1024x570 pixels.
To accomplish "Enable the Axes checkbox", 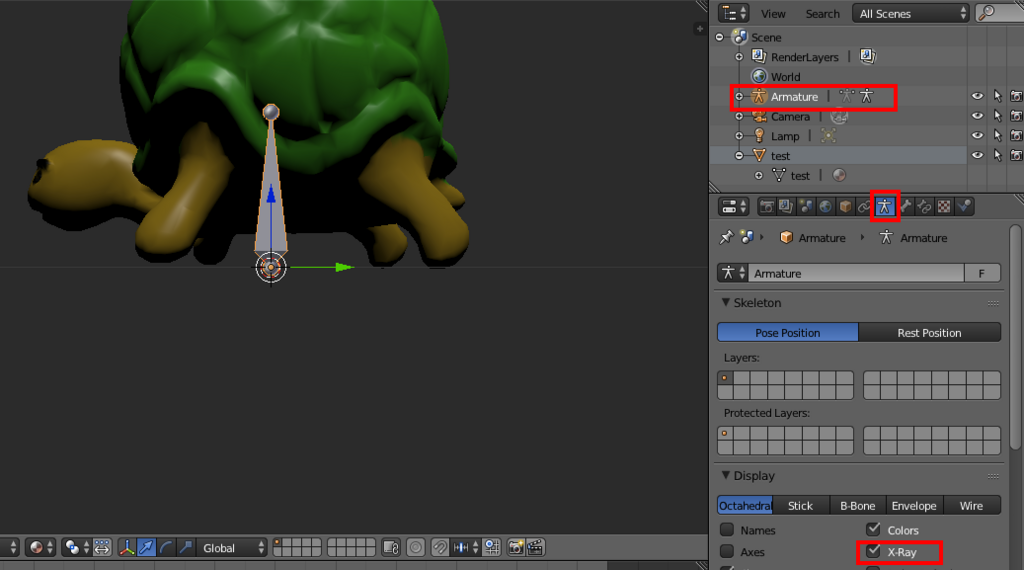I will (727, 551).
